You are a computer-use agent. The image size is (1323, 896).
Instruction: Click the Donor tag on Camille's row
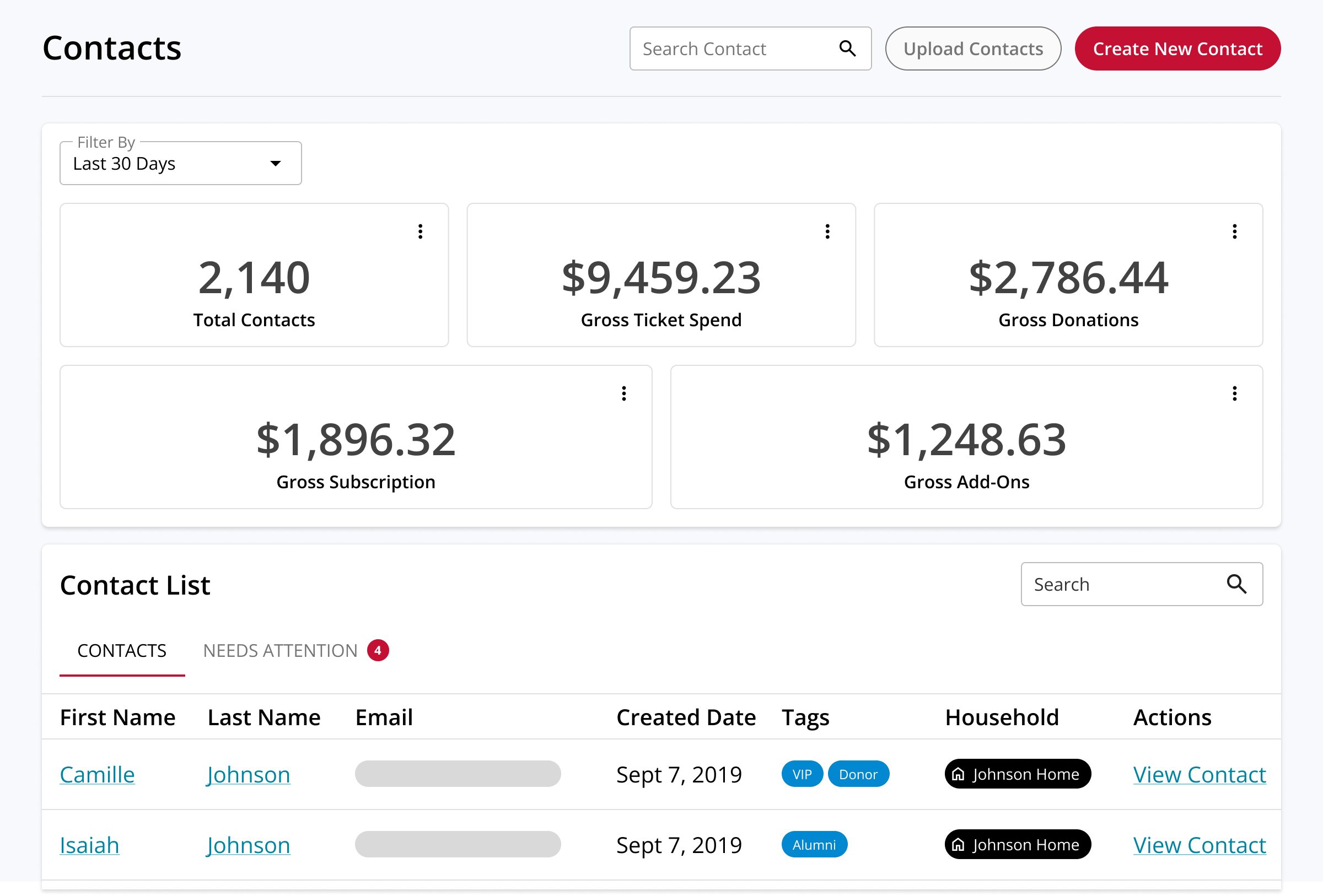coord(858,774)
